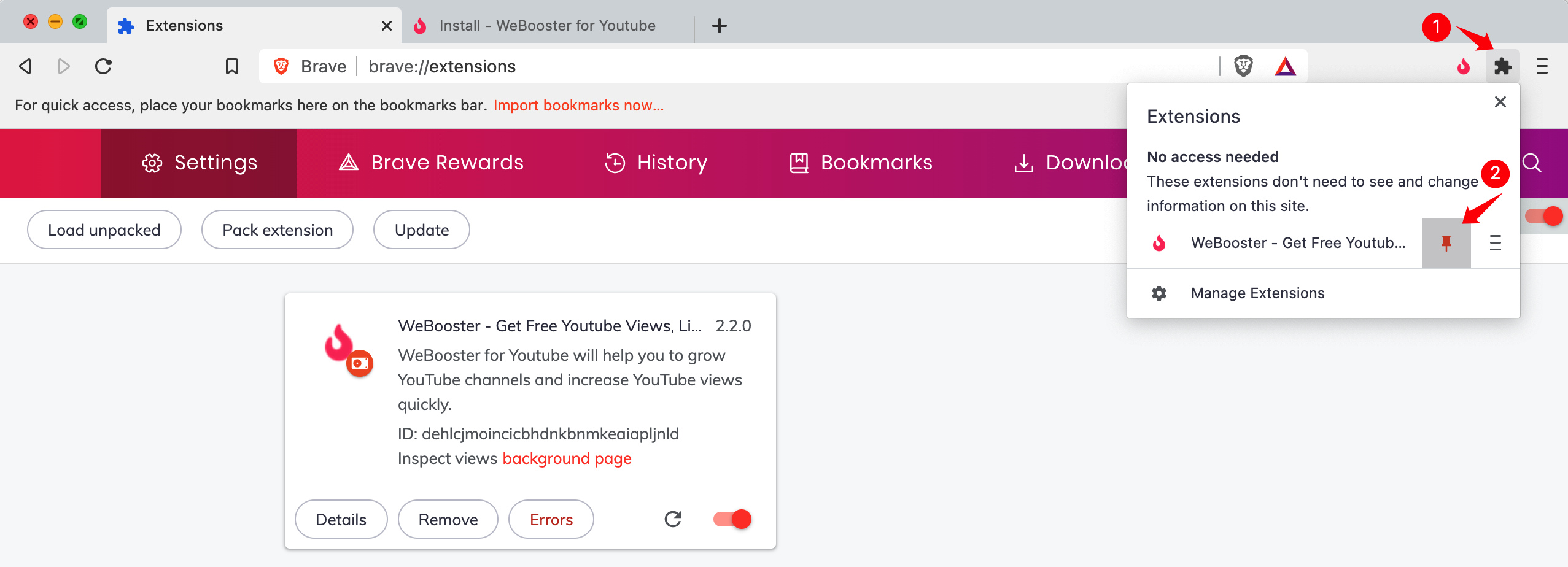Select the Extensions browser tab
The image size is (1568, 567).
(253, 26)
